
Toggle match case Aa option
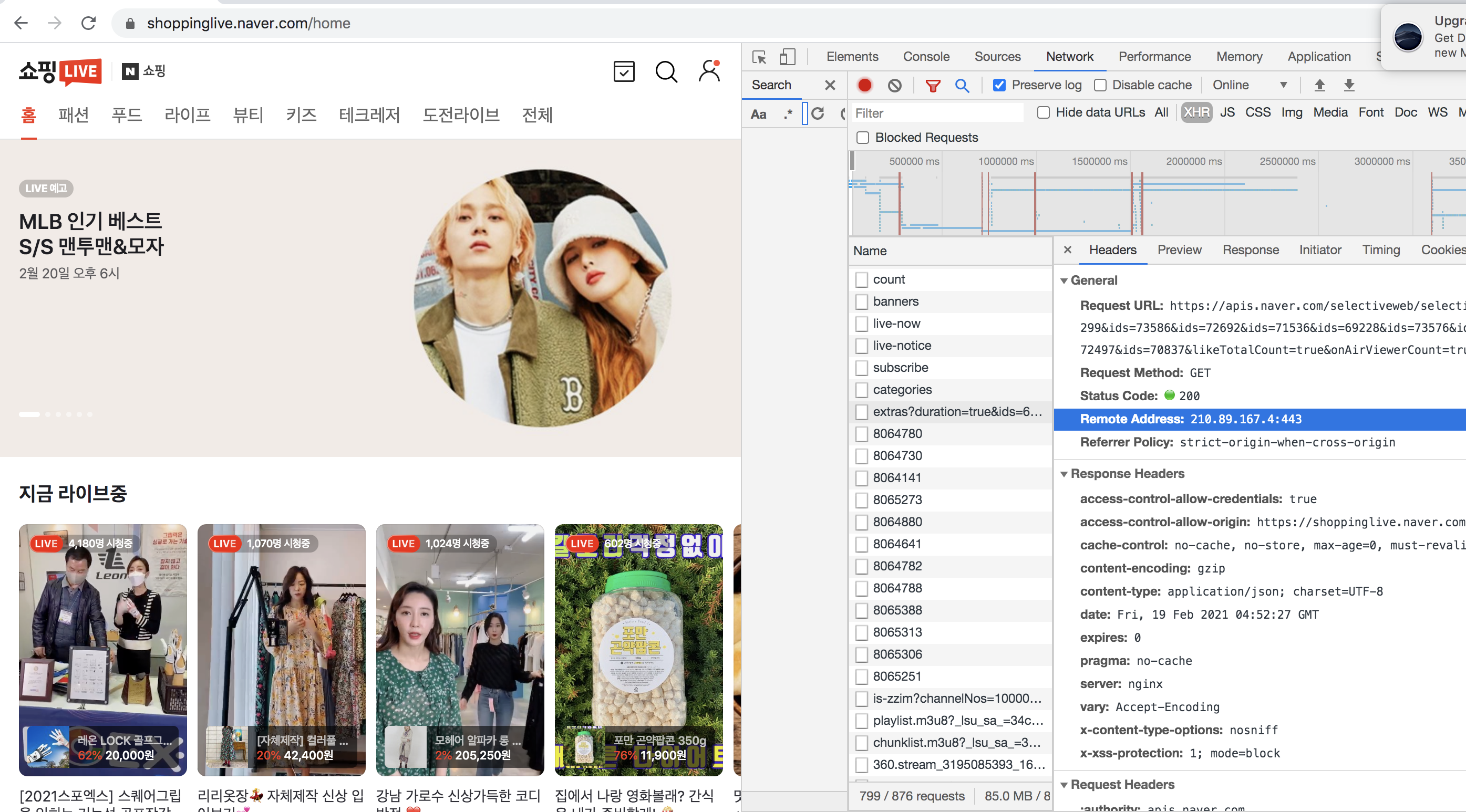[x=759, y=114]
